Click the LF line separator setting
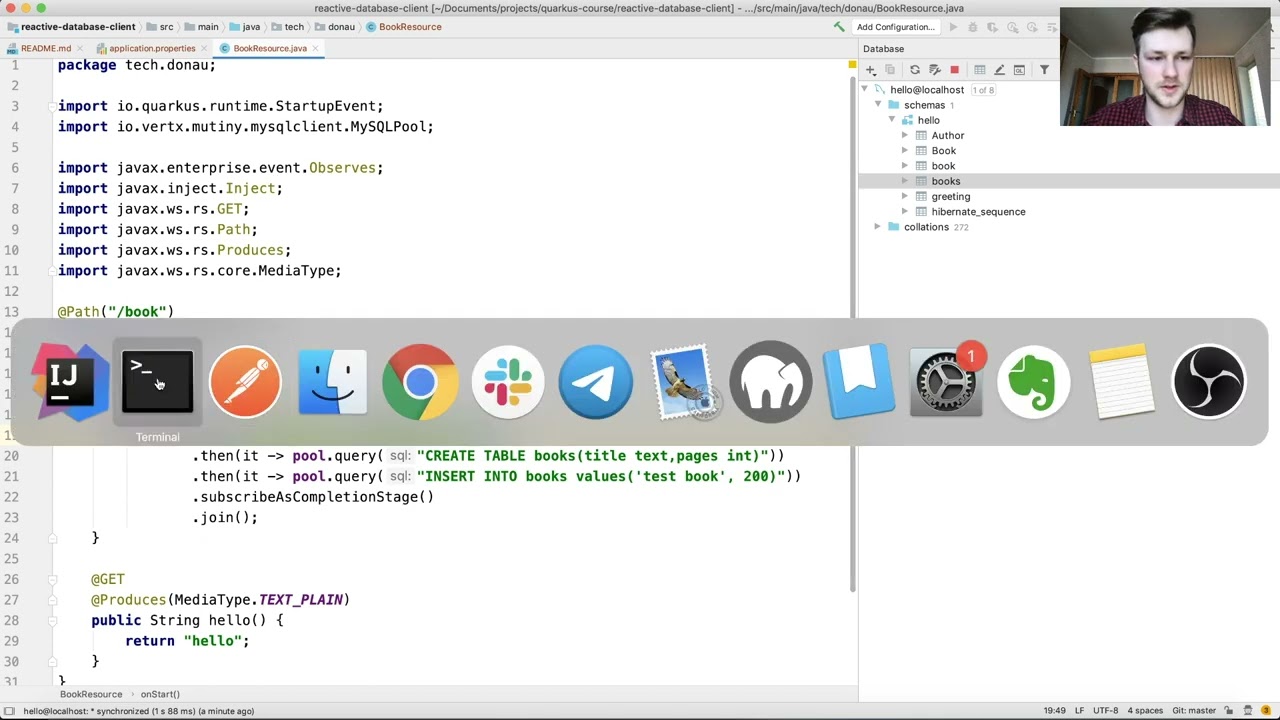Screen dimensions: 1280x720 point(1079,711)
